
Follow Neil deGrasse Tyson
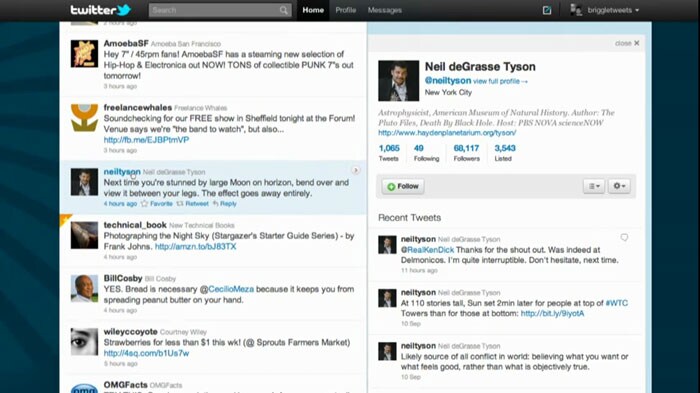coord(403,186)
